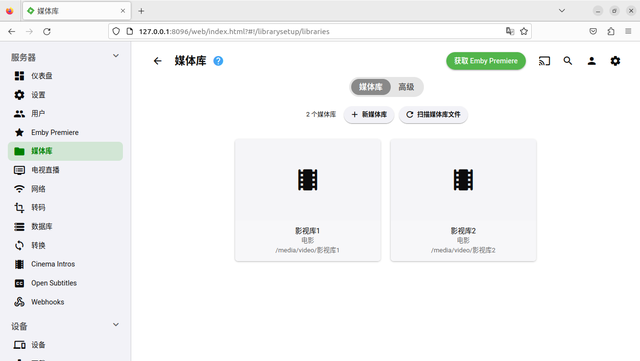Click the 2 个媒体库 count text
640x361 pixels.
pyautogui.click(x=321, y=115)
